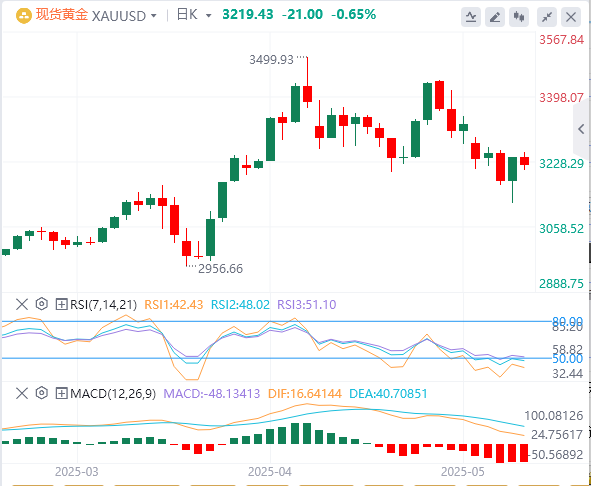Screen dimensions: 591x486
Task: Click the 现货黄金 instrument name
Action: [x=62, y=15]
